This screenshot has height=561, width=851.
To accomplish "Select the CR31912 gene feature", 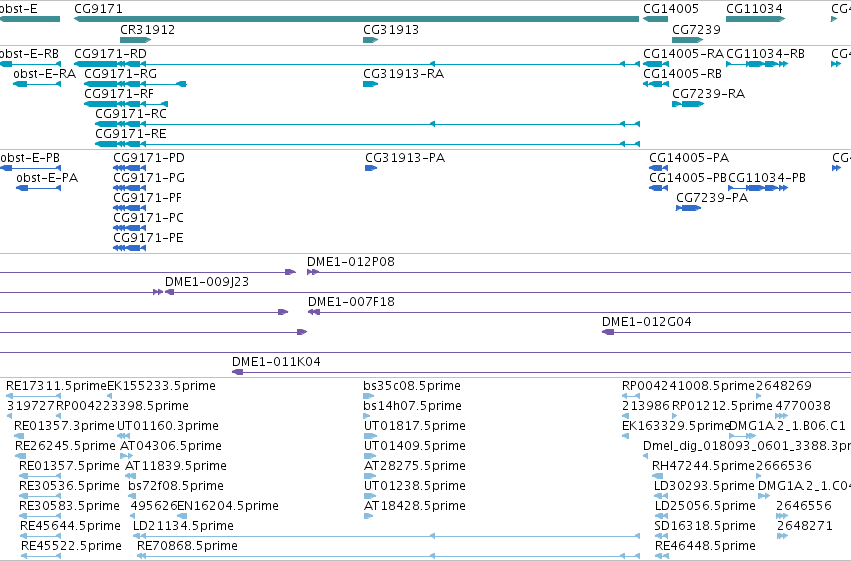I will pos(135,40).
